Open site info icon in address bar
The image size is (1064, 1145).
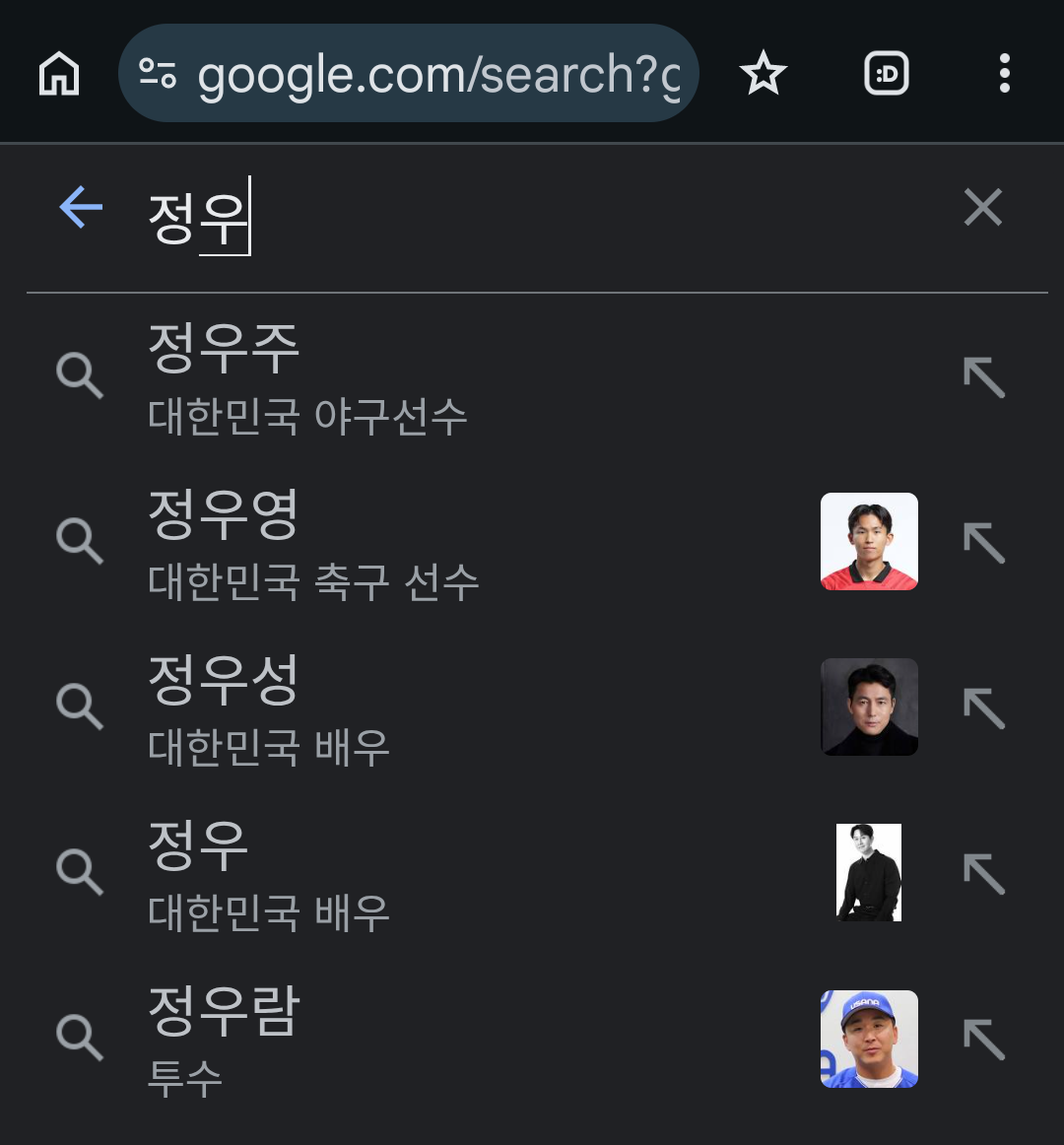(158, 74)
